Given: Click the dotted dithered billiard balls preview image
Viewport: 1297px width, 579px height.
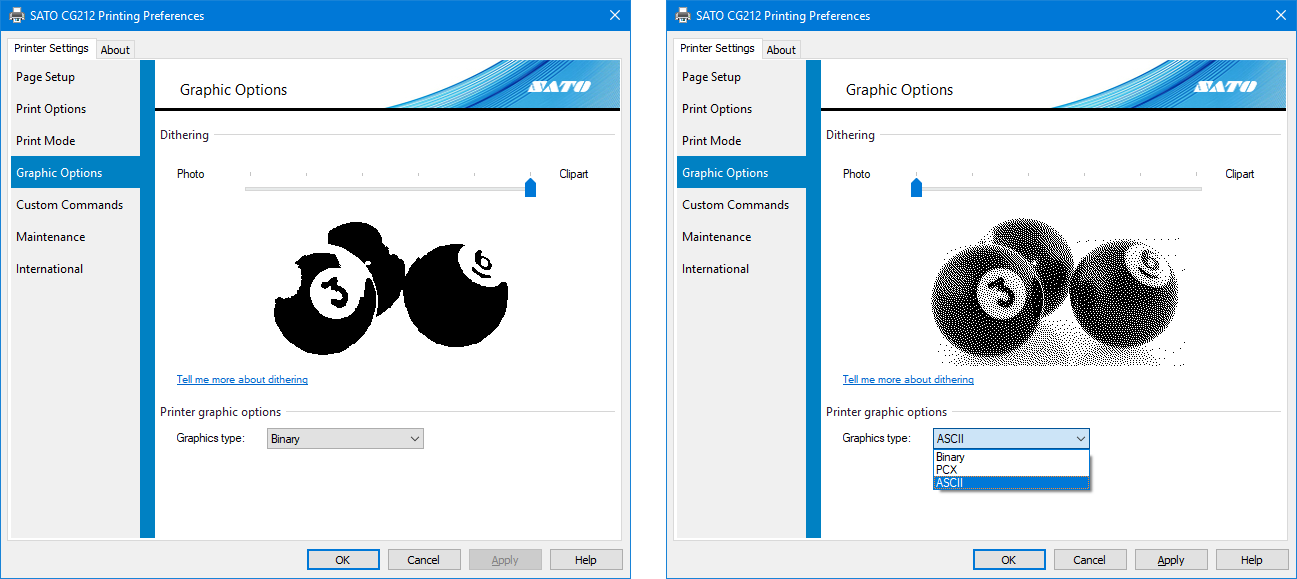Looking at the screenshot, I should point(1059,291).
